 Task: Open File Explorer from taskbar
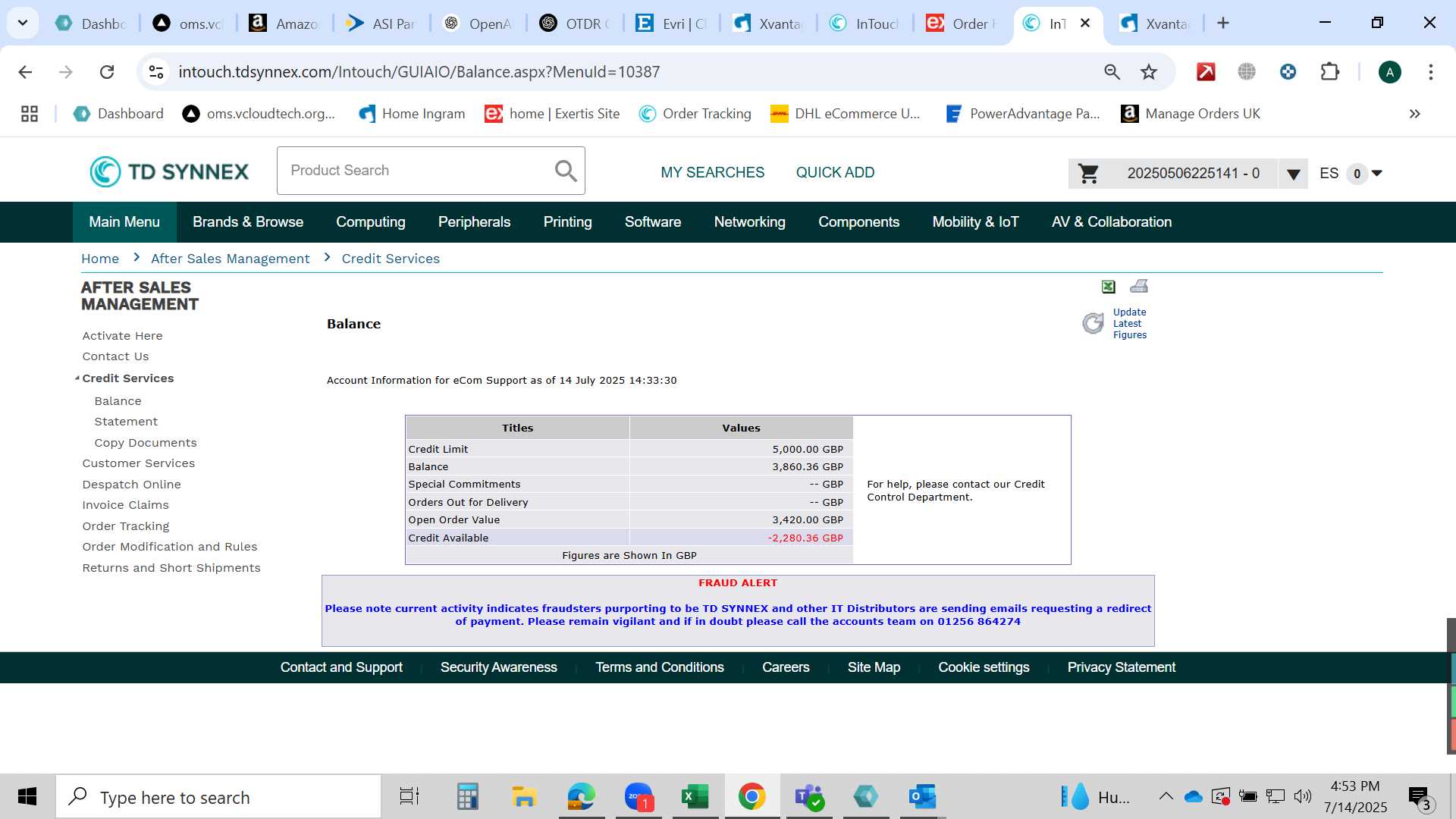(524, 797)
